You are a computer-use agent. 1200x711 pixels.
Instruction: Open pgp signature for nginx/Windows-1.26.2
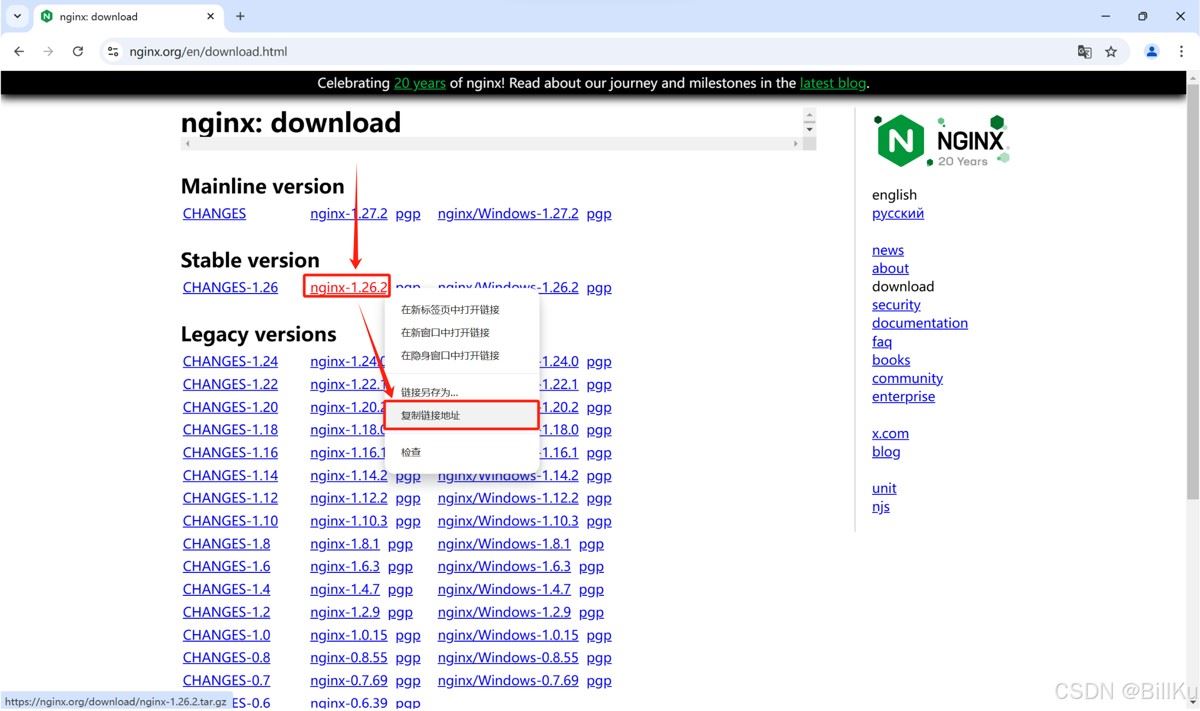pos(599,287)
